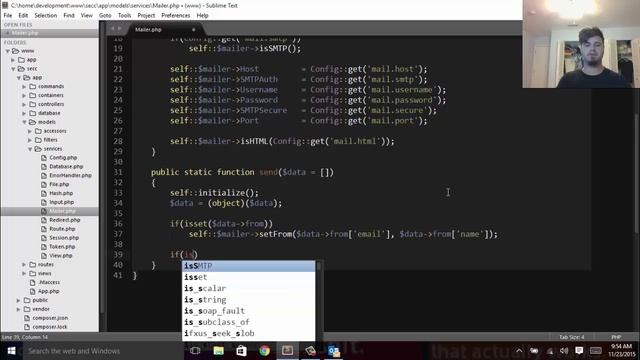This screenshot has height=360, width=640.
Task: Choose is_string autocomplete suggestion
Action: [249, 300]
